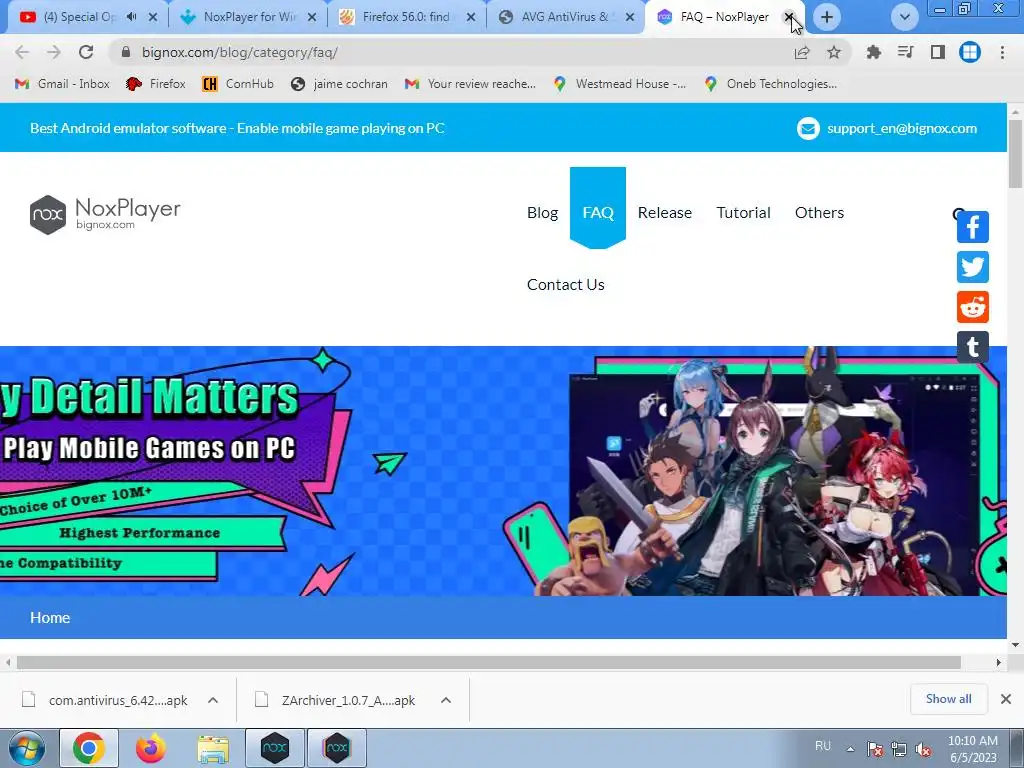Open the first Nox taskbar icon

click(275, 748)
